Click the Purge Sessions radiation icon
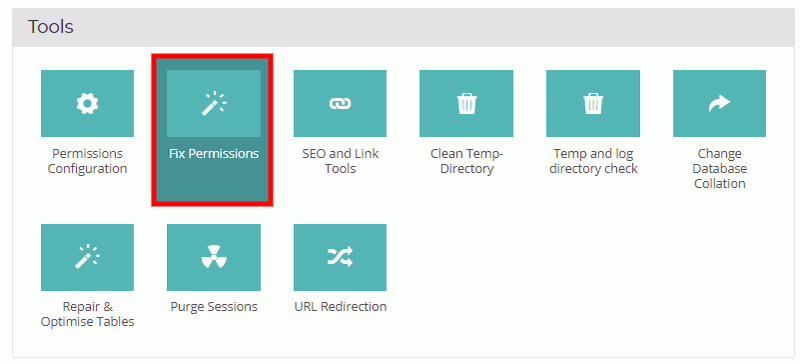This screenshot has width=800, height=364. coord(214,257)
